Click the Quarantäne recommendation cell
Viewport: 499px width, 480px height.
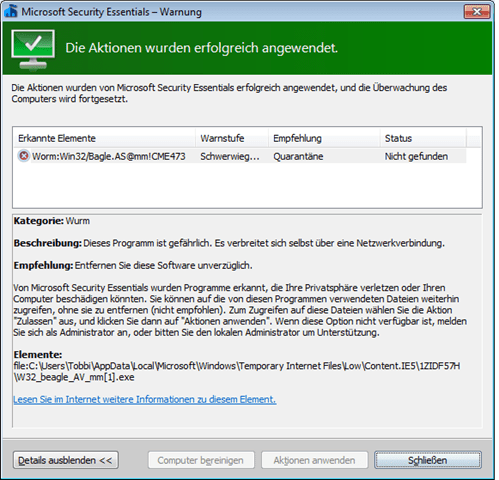[x=298, y=156]
